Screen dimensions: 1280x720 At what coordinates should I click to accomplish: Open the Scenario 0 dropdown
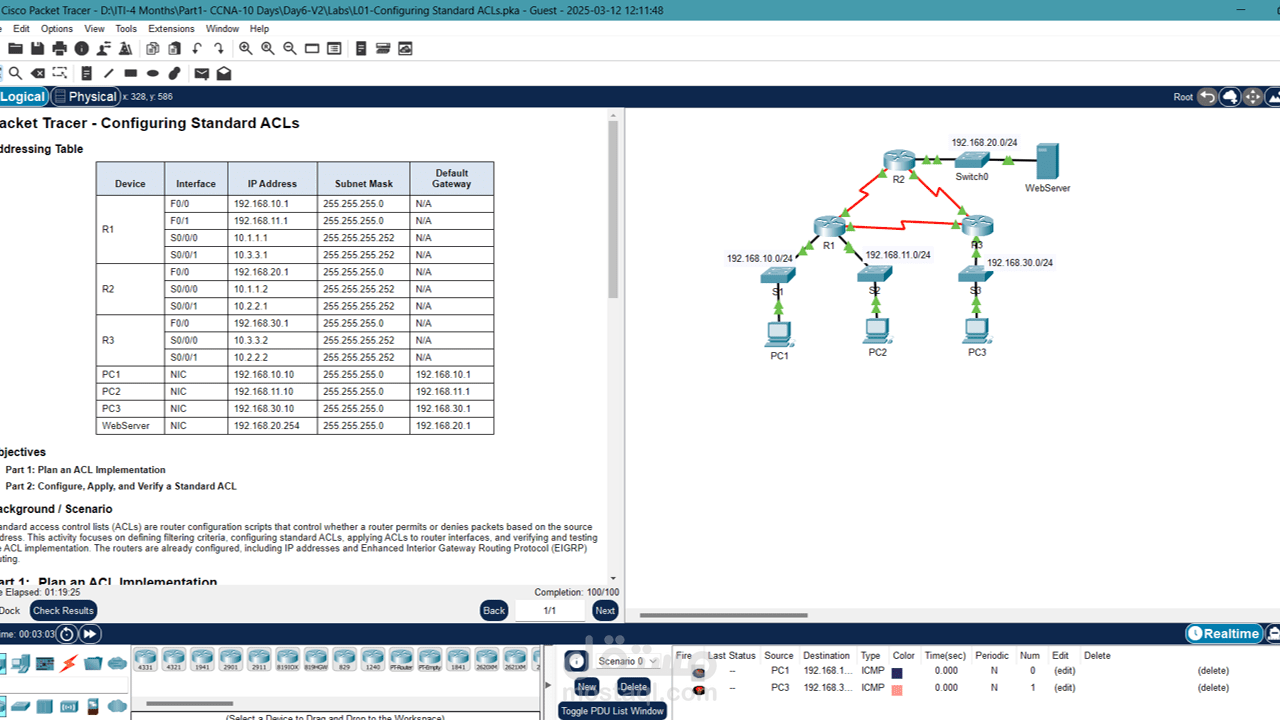coord(627,661)
